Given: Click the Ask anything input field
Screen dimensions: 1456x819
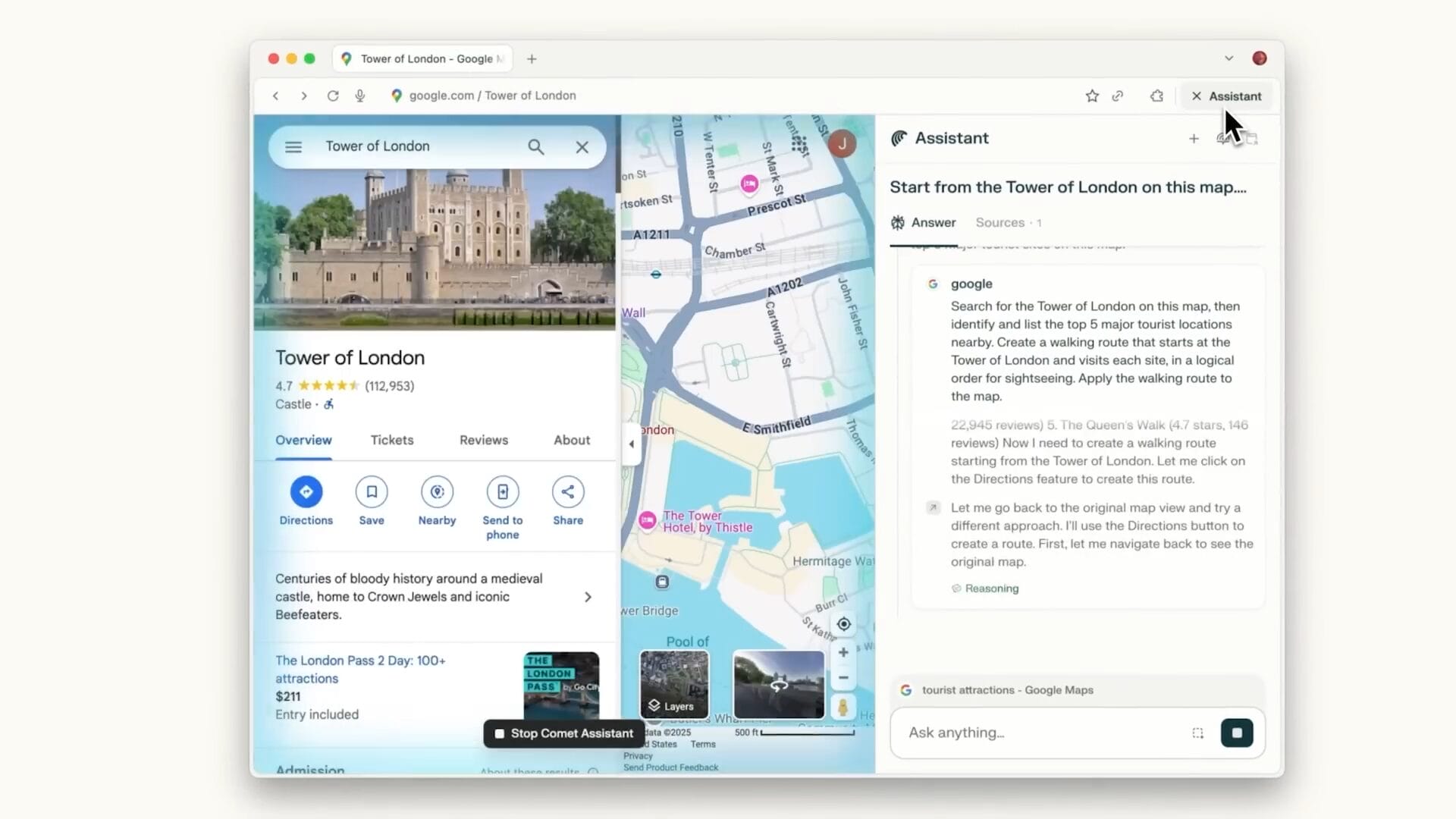Looking at the screenshot, I should [1039, 733].
